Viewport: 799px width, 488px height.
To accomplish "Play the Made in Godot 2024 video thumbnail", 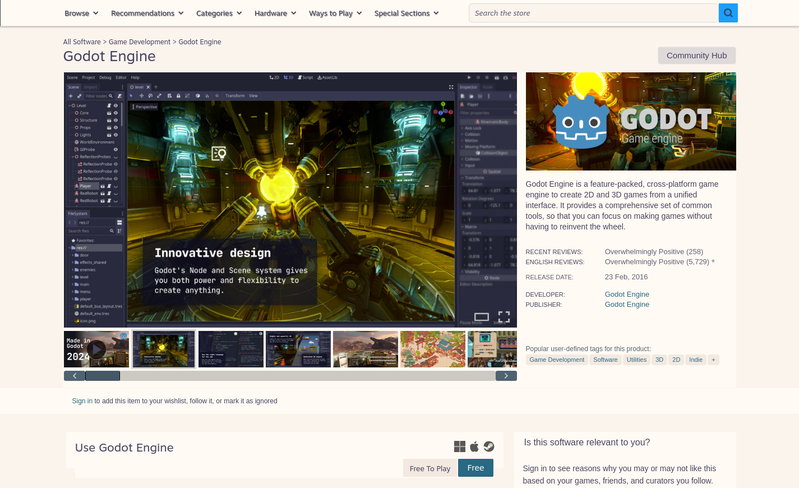I will [x=96, y=349].
